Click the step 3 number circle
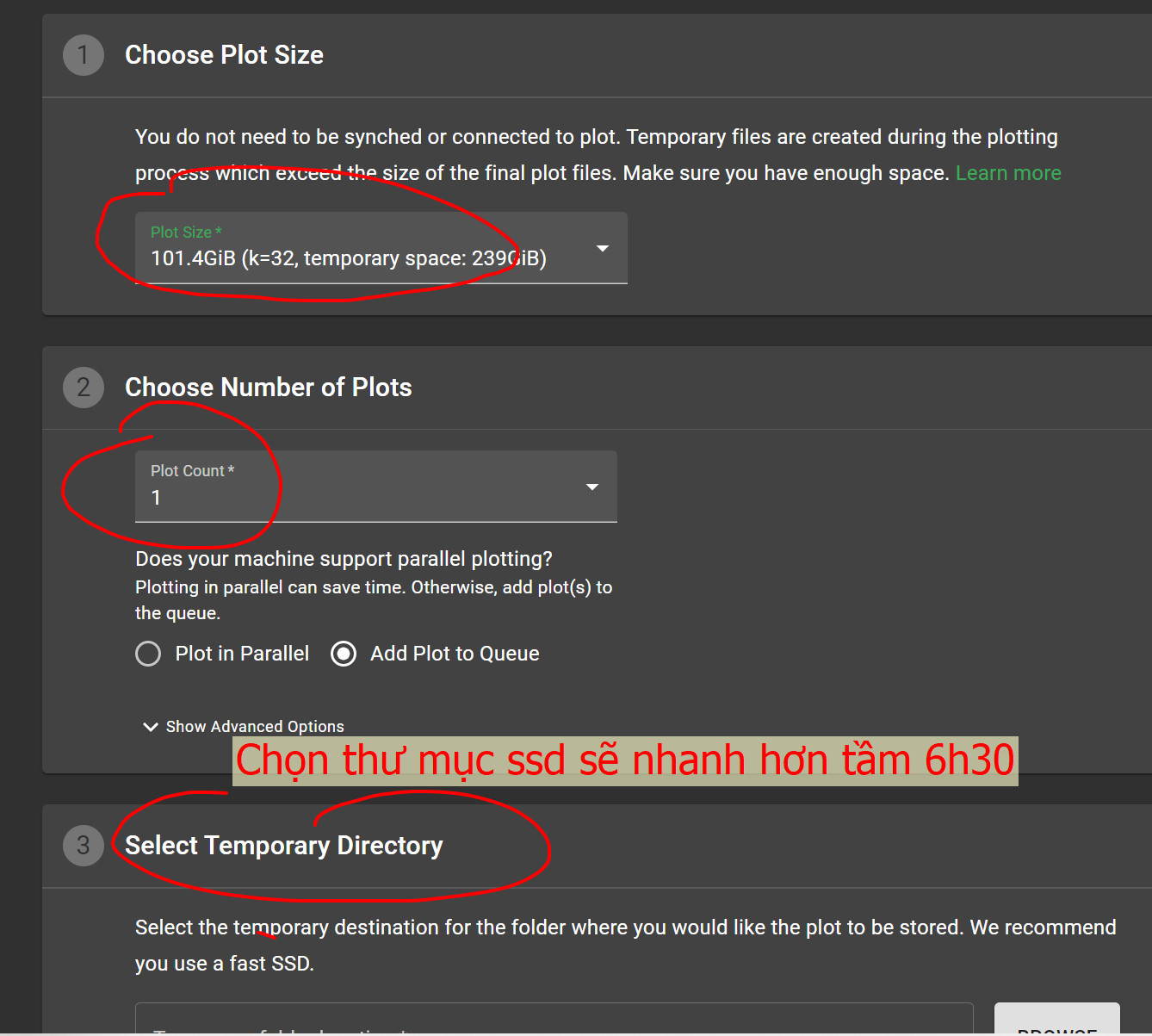The width and height of the screenshot is (1152, 1036). [84, 846]
